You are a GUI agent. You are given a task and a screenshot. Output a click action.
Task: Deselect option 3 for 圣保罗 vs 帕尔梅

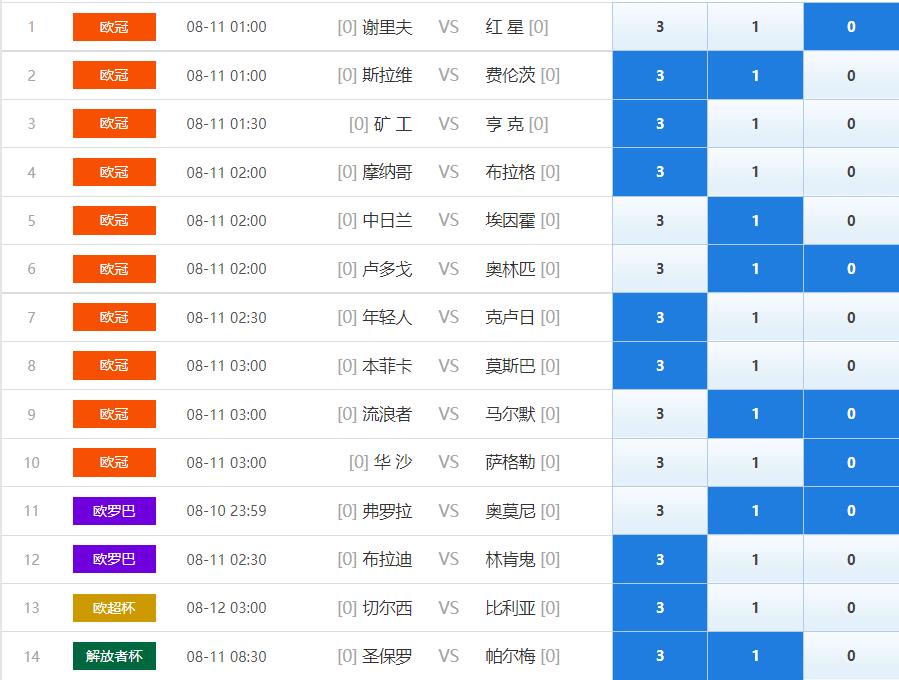[660, 656]
